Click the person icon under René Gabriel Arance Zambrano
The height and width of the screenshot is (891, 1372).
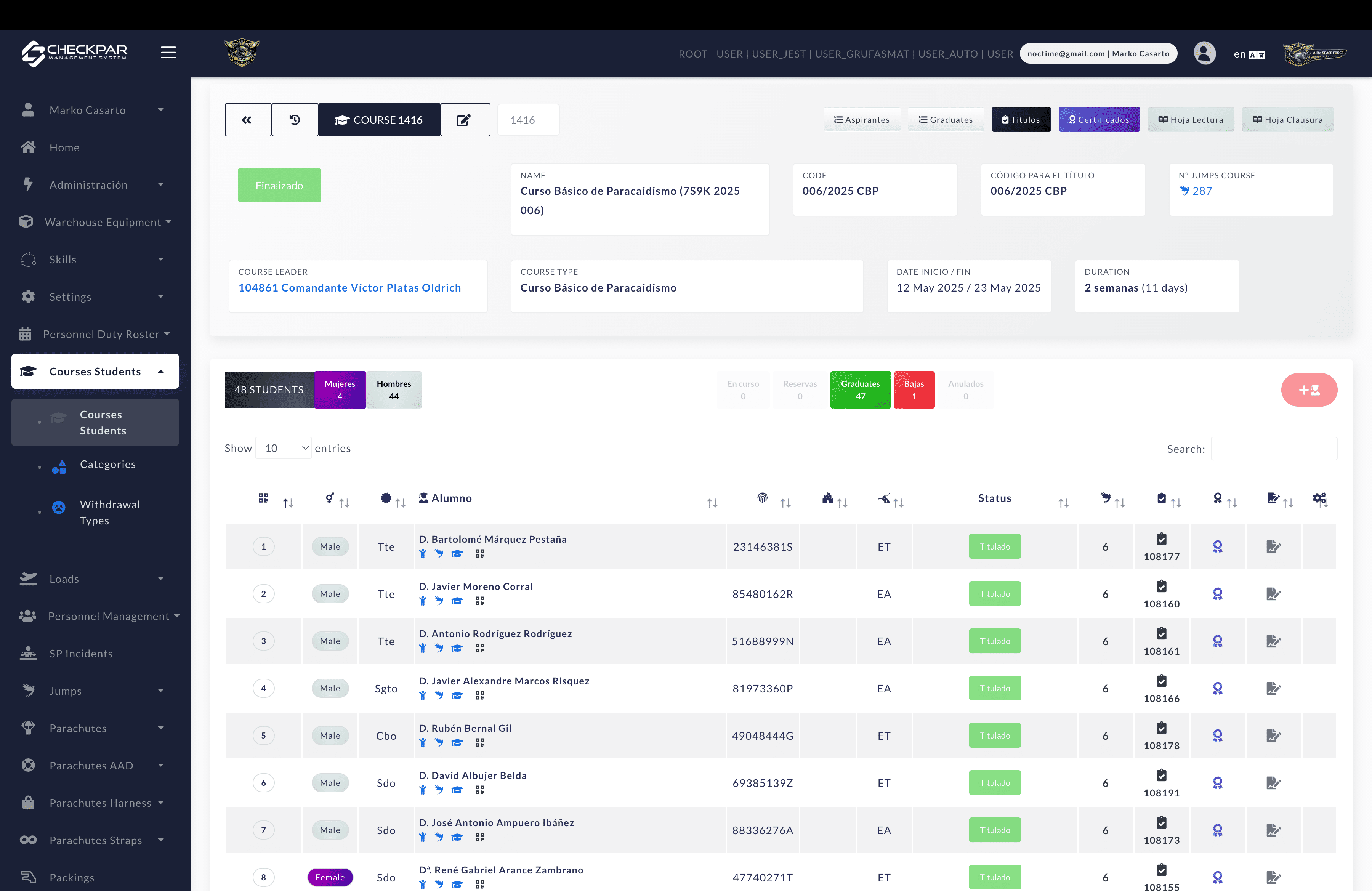pos(423,885)
